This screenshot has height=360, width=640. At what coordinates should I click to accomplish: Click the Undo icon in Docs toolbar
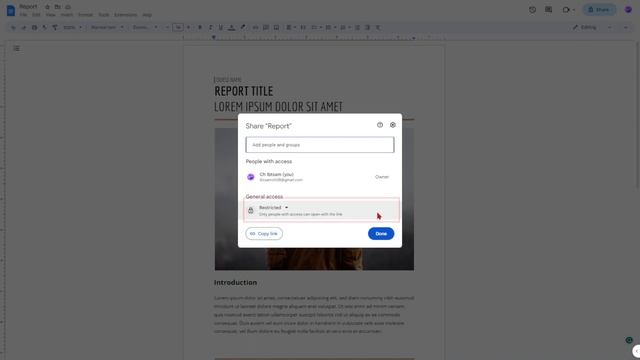coord(13,27)
